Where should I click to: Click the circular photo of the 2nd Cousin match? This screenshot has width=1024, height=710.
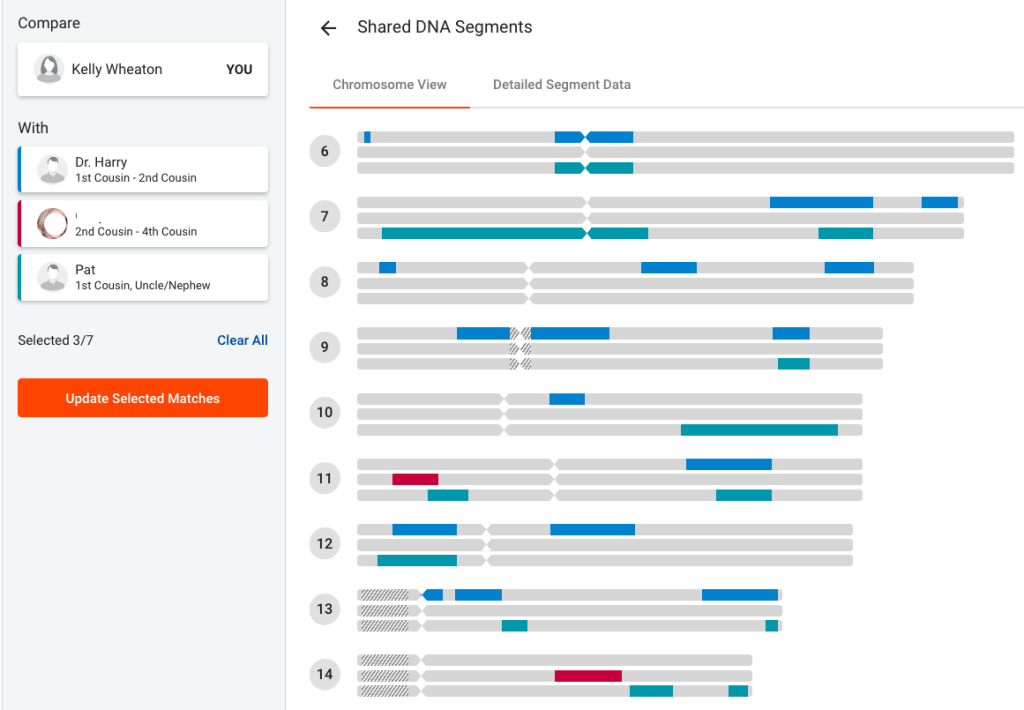click(x=52, y=223)
